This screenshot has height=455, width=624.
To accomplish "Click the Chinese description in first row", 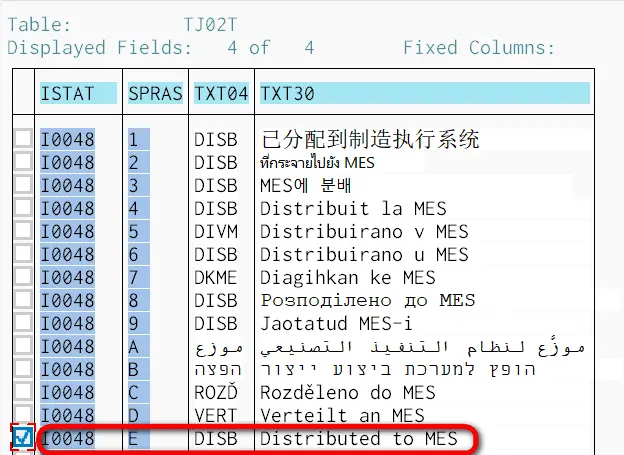I will pos(370,139).
